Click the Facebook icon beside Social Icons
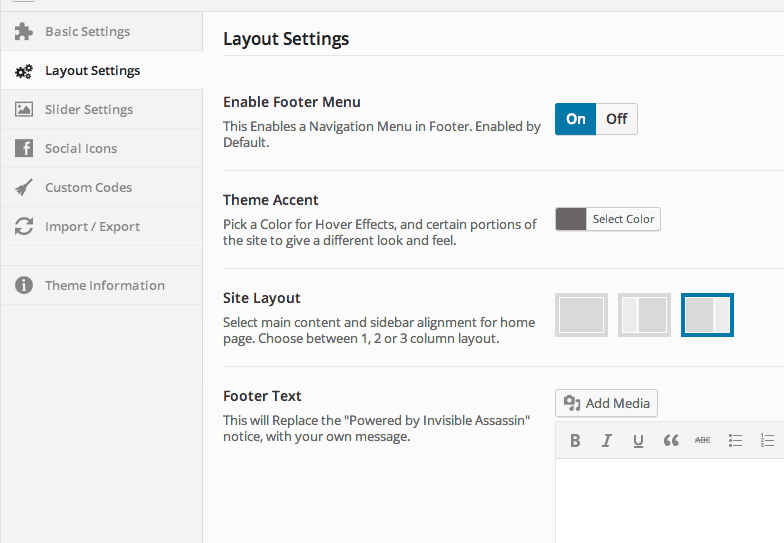Viewport: 784px width, 543px height. click(x=24, y=148)
